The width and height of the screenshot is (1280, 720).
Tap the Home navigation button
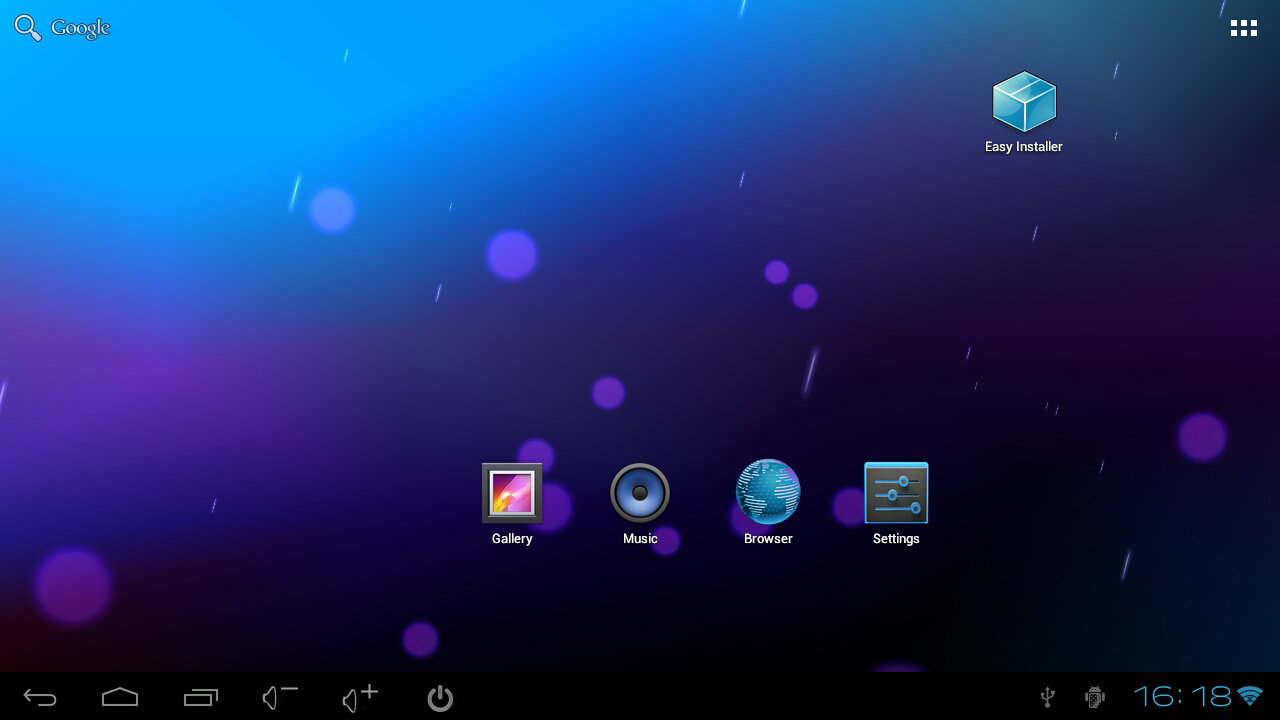click(x=120, y=697)
